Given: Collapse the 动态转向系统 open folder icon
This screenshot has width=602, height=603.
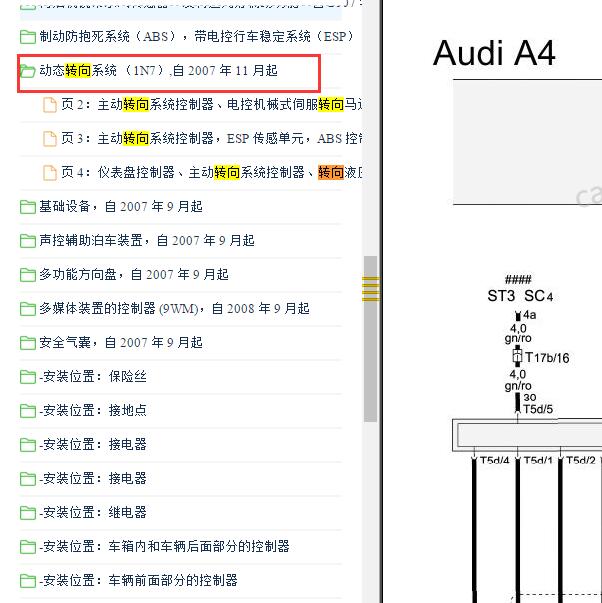Looking at the screenshot, I should click(x=28, y=71).
